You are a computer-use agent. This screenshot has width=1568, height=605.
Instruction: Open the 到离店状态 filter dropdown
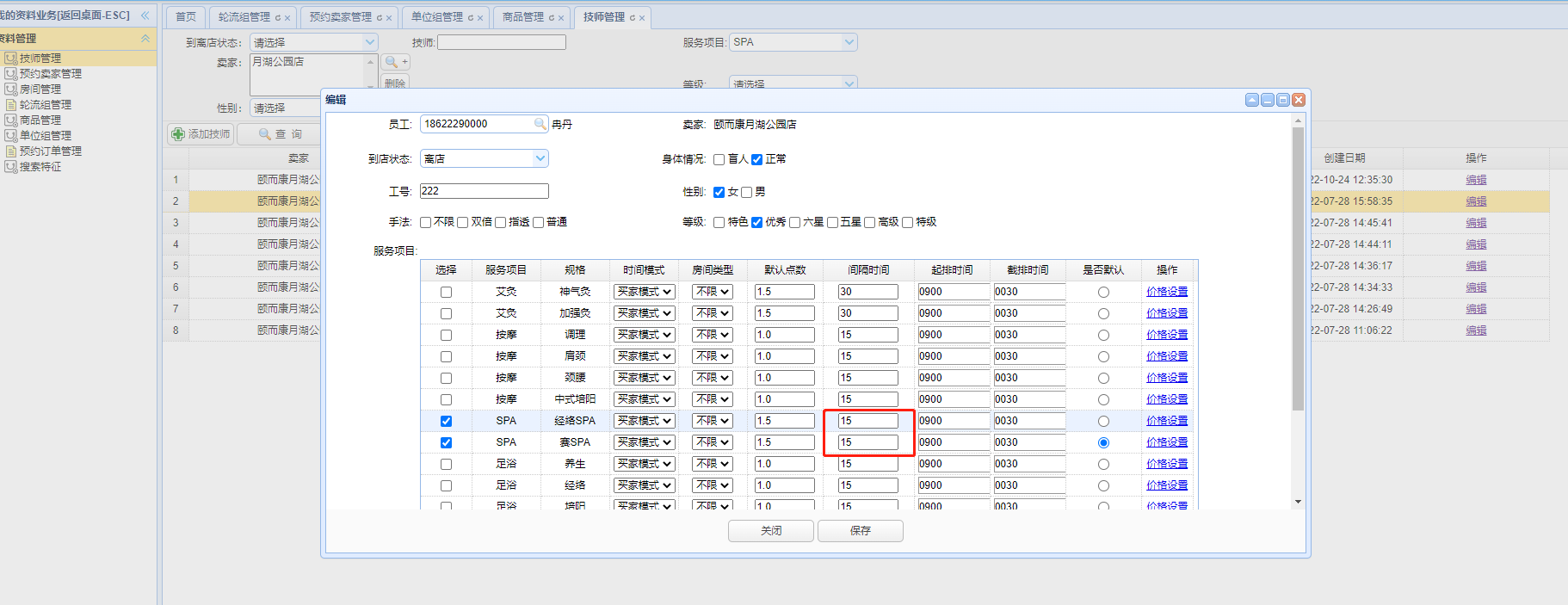(313, 42)
